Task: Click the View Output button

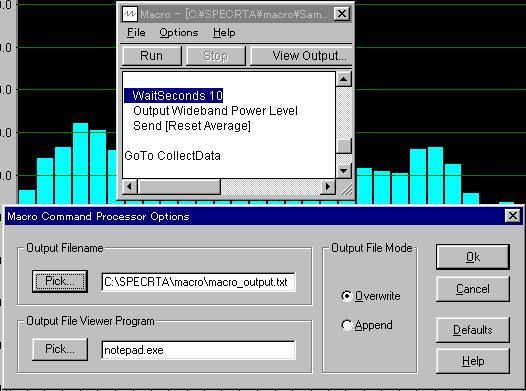Action: coord(301,56)
